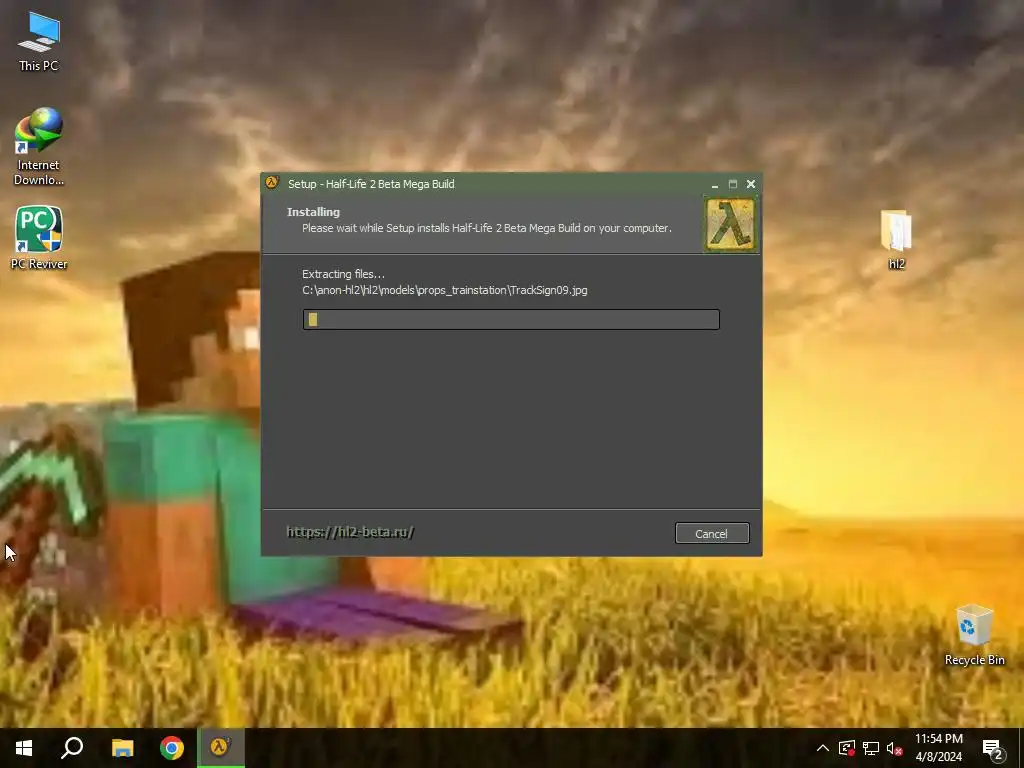Viewport: 1024px width, 768px height.
Task: Open the hl2-beta.ru link
Action: (350, 532)
